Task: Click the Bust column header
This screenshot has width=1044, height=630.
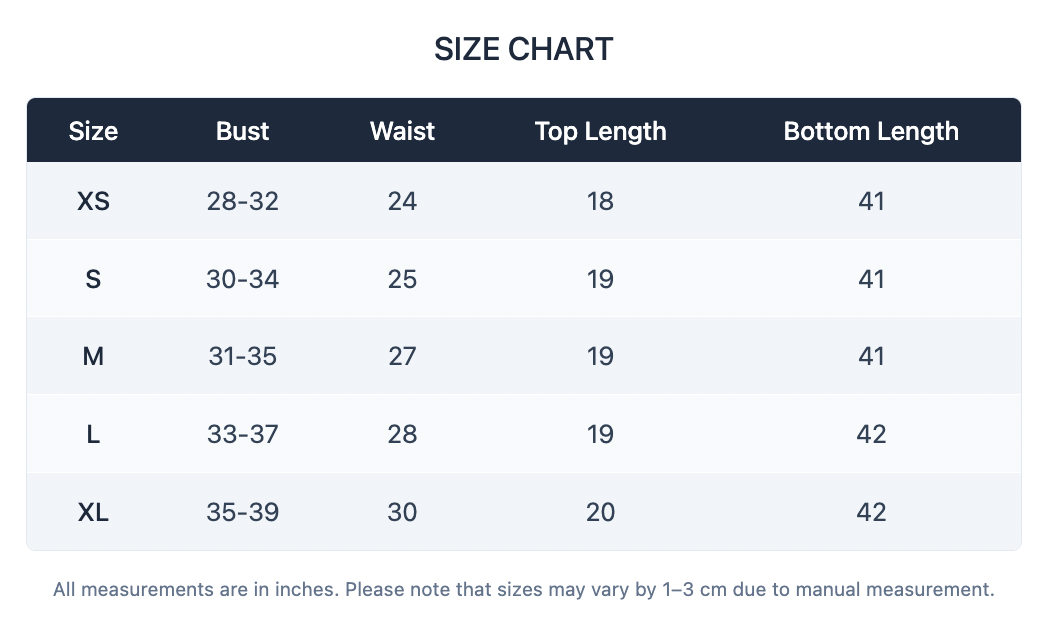Action: [242, 131]
